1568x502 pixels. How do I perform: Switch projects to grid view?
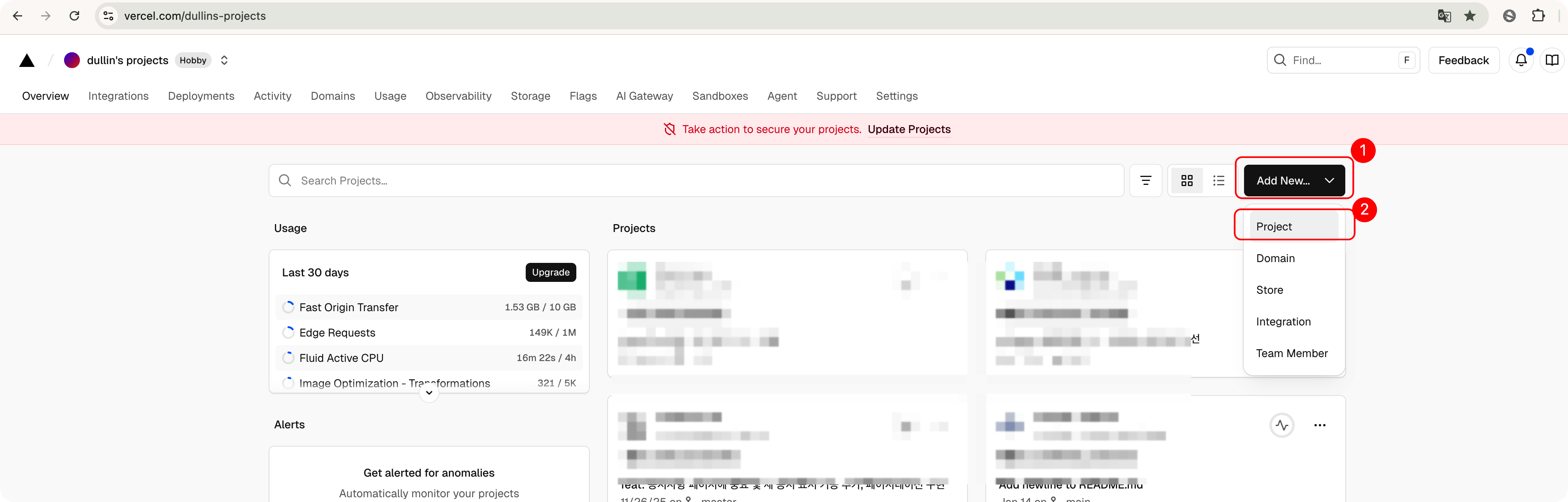1186,180
